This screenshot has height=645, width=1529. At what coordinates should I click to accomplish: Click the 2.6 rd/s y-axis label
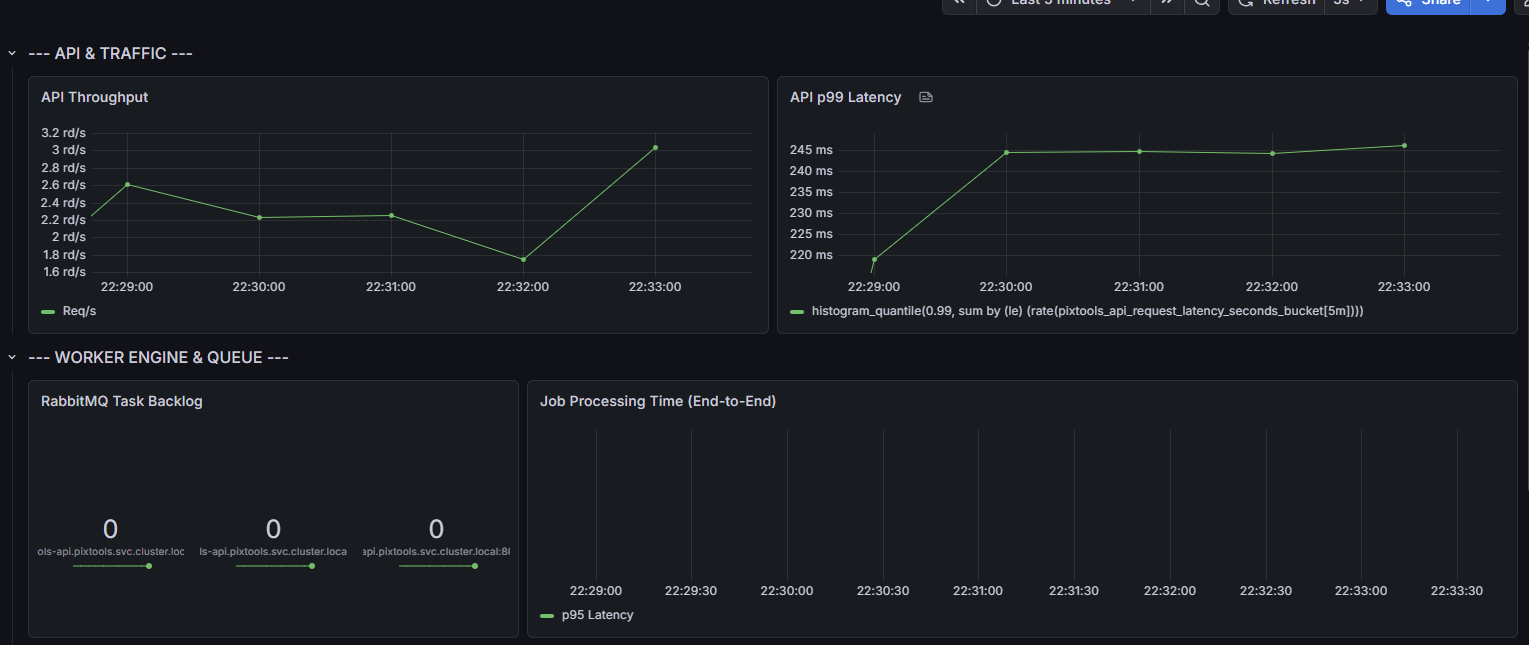[63, 184]
